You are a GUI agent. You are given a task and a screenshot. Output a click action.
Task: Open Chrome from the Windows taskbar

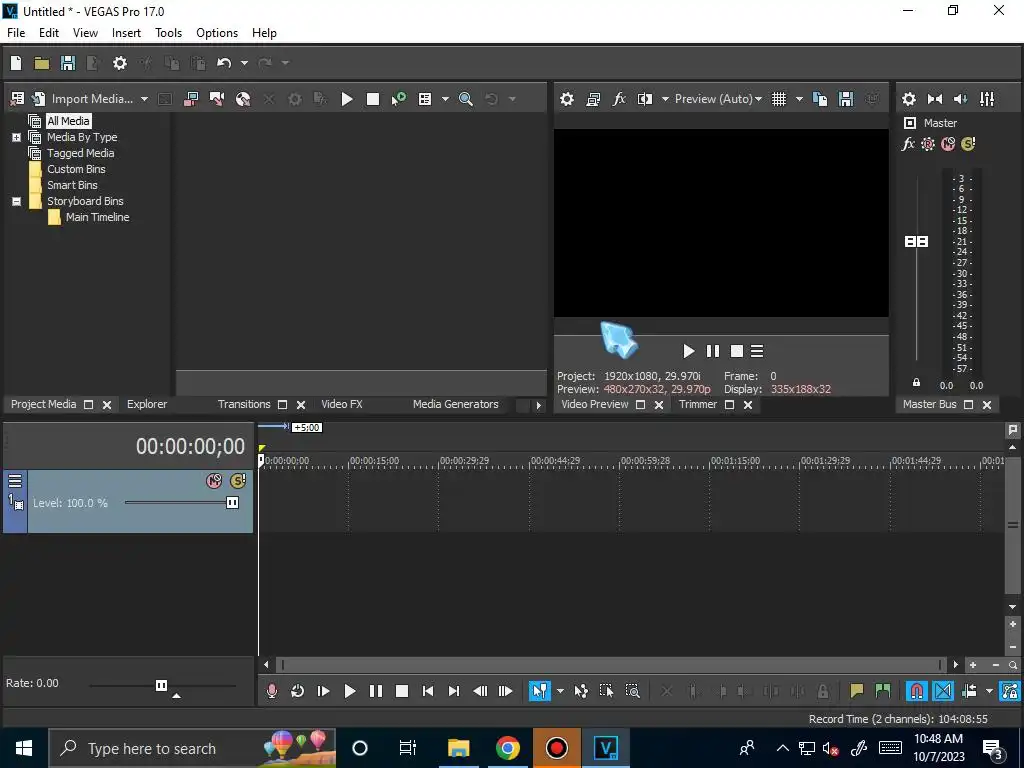(507, 748)
